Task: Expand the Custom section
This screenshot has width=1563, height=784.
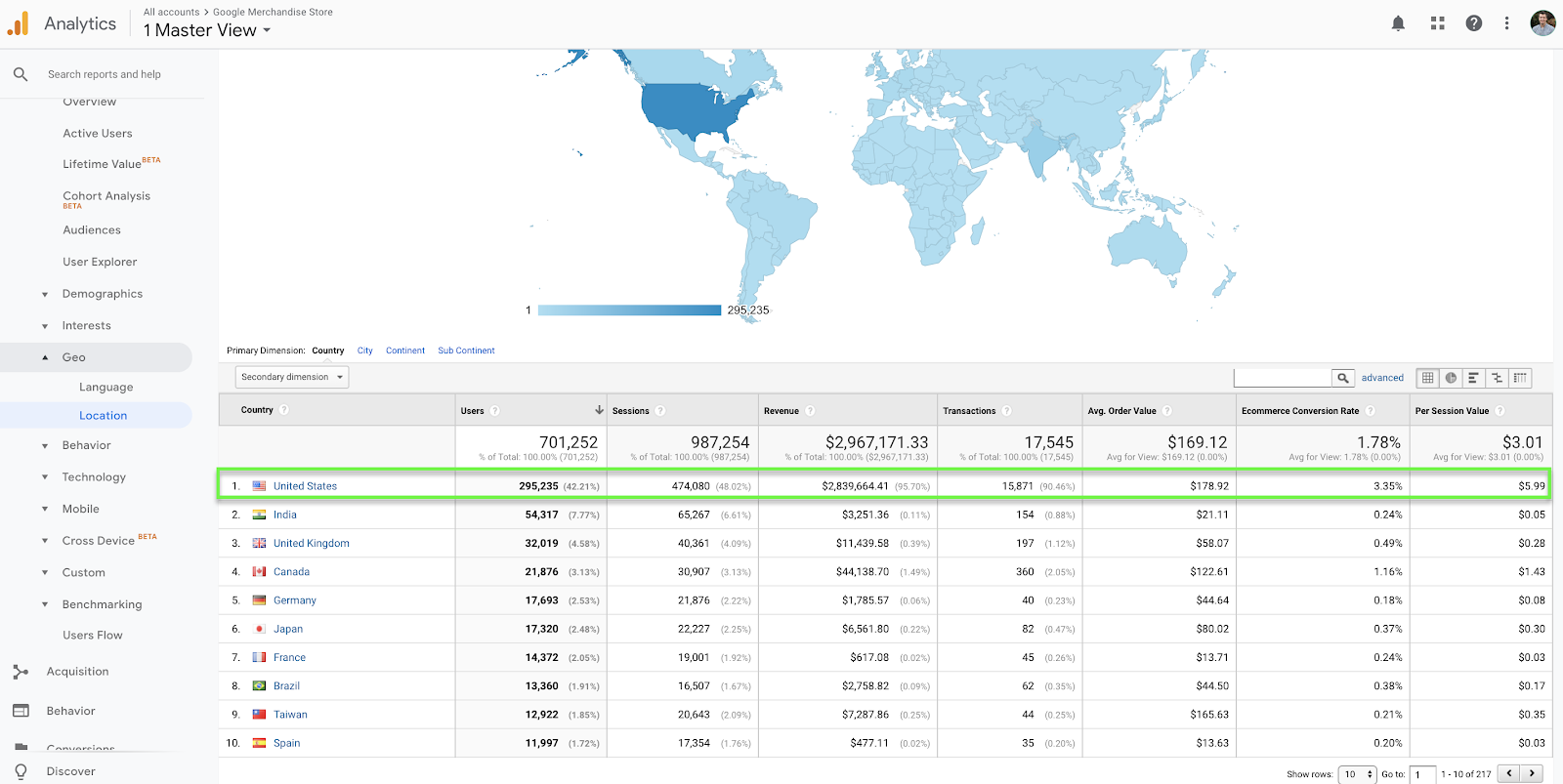Action: coord(45,573)
